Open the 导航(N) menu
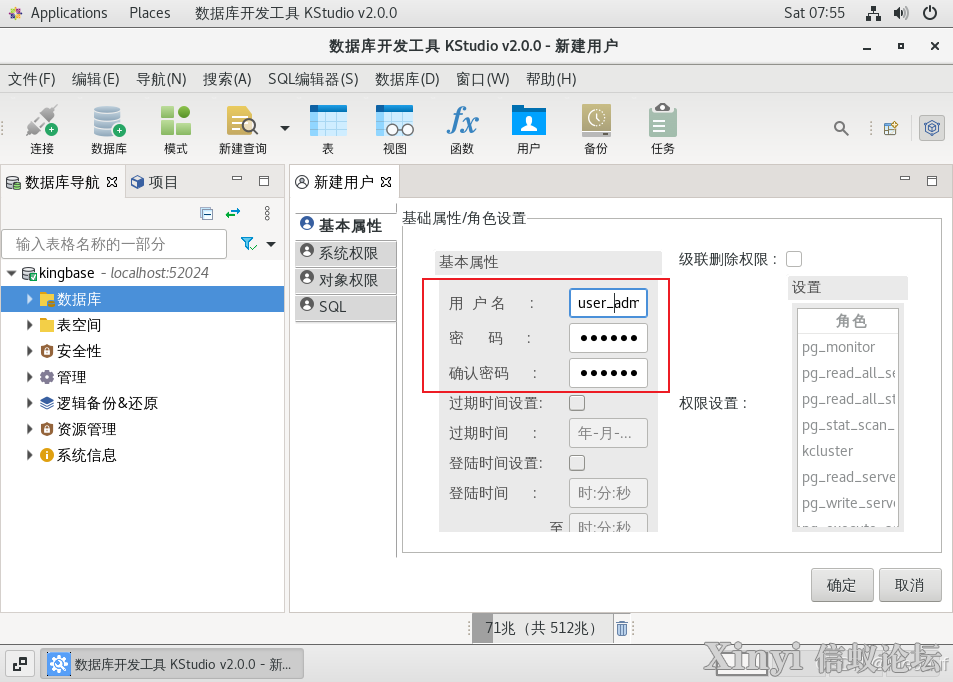Screen dimensions: 953x682 tap(161, 80)
